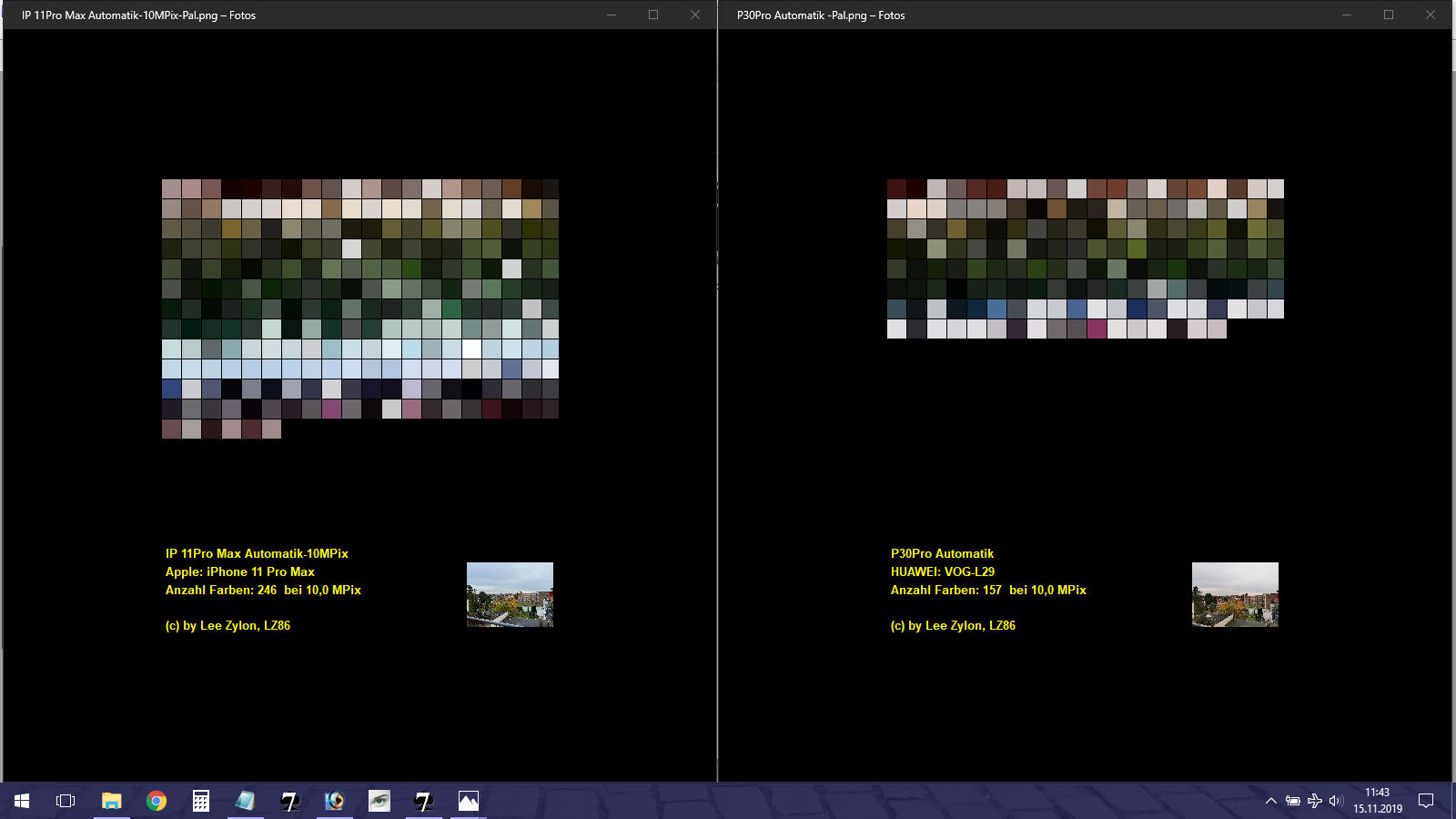
Task: Click the yellow 'P30Pro Automatik' caption
Action: click(942, 553)
